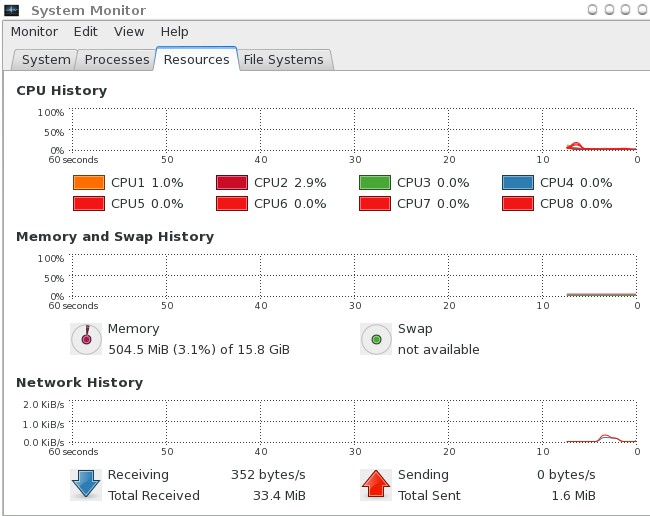Click the 'System Monitor' window title
The width and height of the screenshot is (650, 516).
click(89, 10)
